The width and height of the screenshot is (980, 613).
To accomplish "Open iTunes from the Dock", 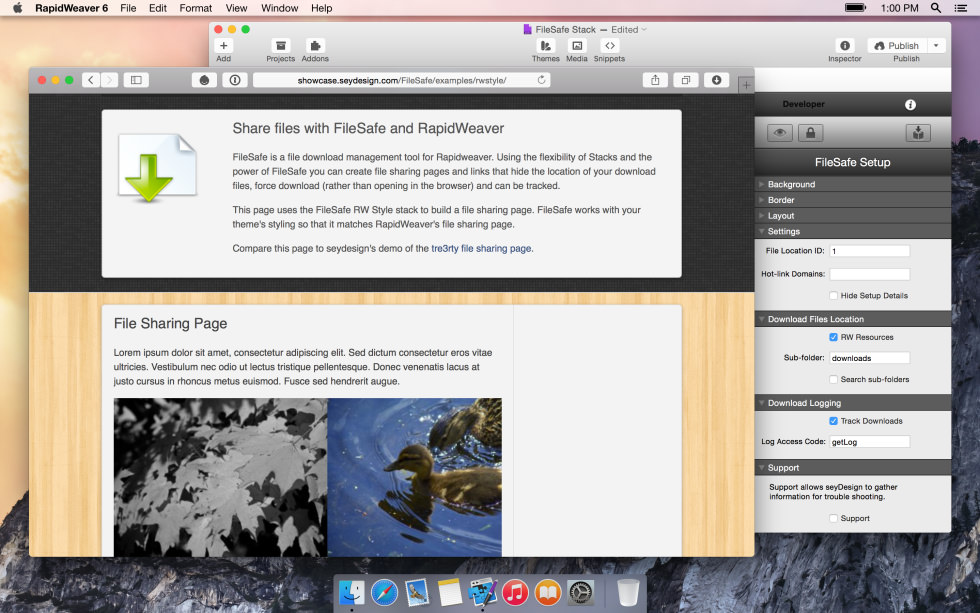I will pyautogui.click(x=515, y=592).
